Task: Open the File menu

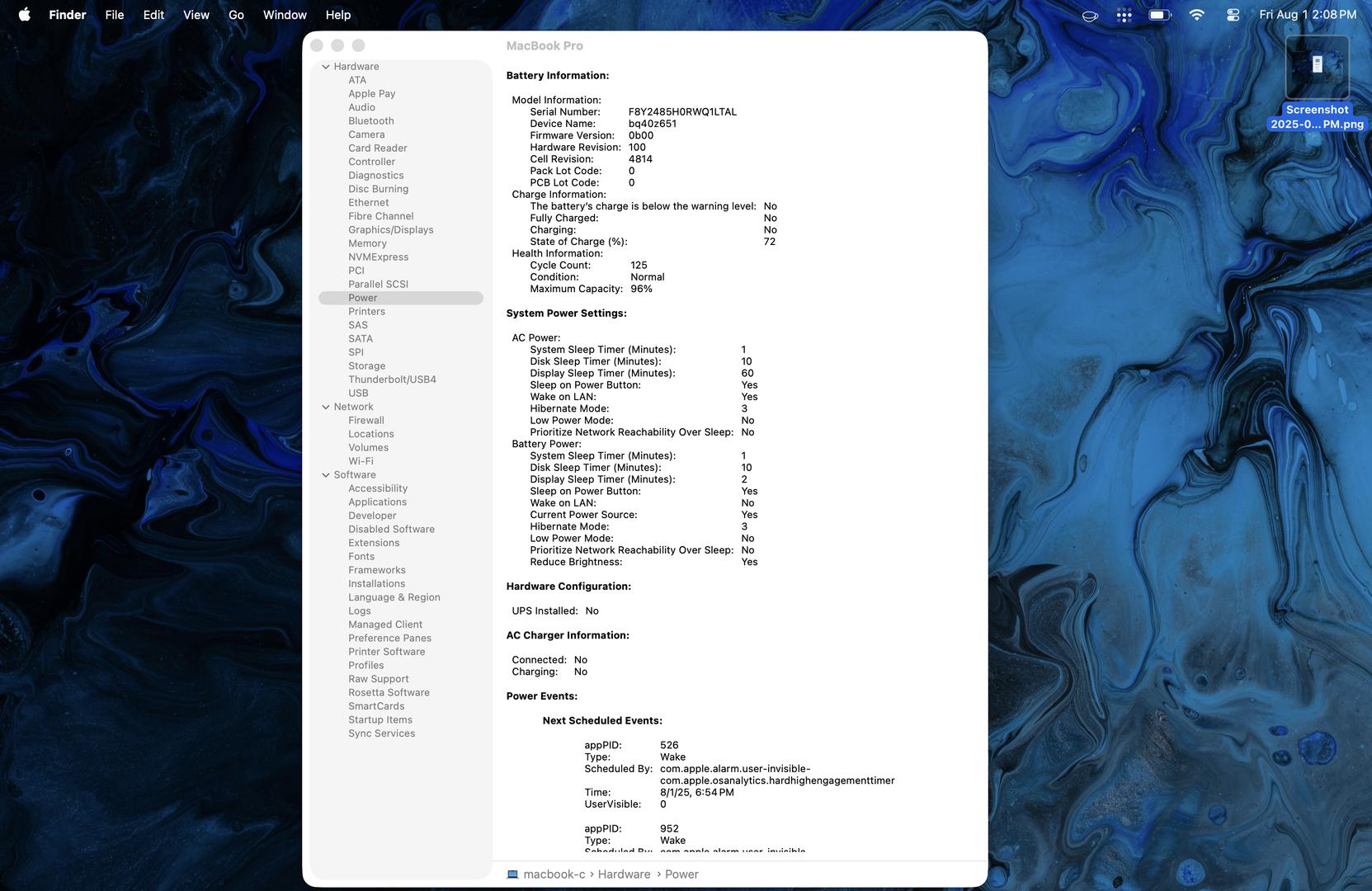Action: pyautogui.click(x=115, y=15)
